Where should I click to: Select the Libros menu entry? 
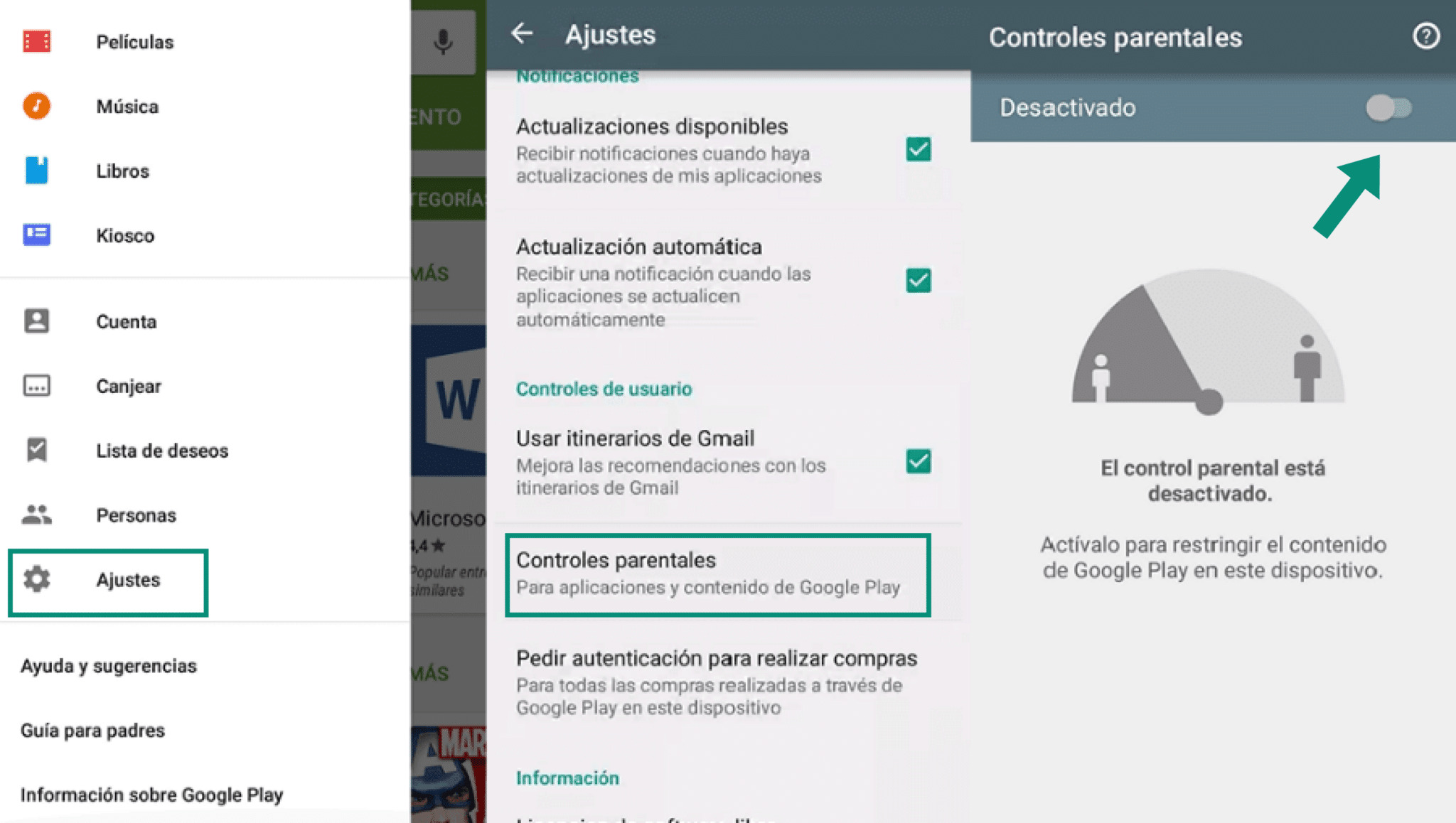tap(122, 171)
